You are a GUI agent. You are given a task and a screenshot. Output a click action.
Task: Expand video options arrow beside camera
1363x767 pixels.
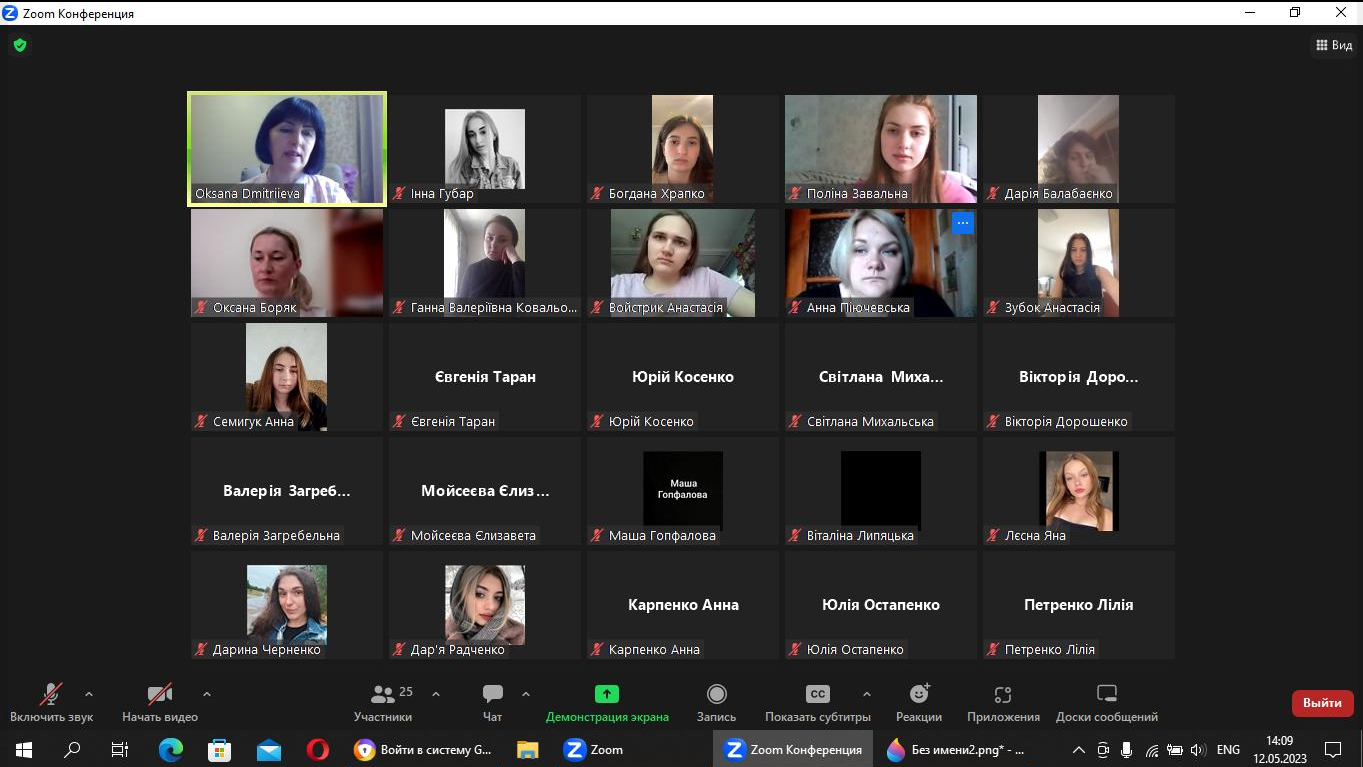207,693
